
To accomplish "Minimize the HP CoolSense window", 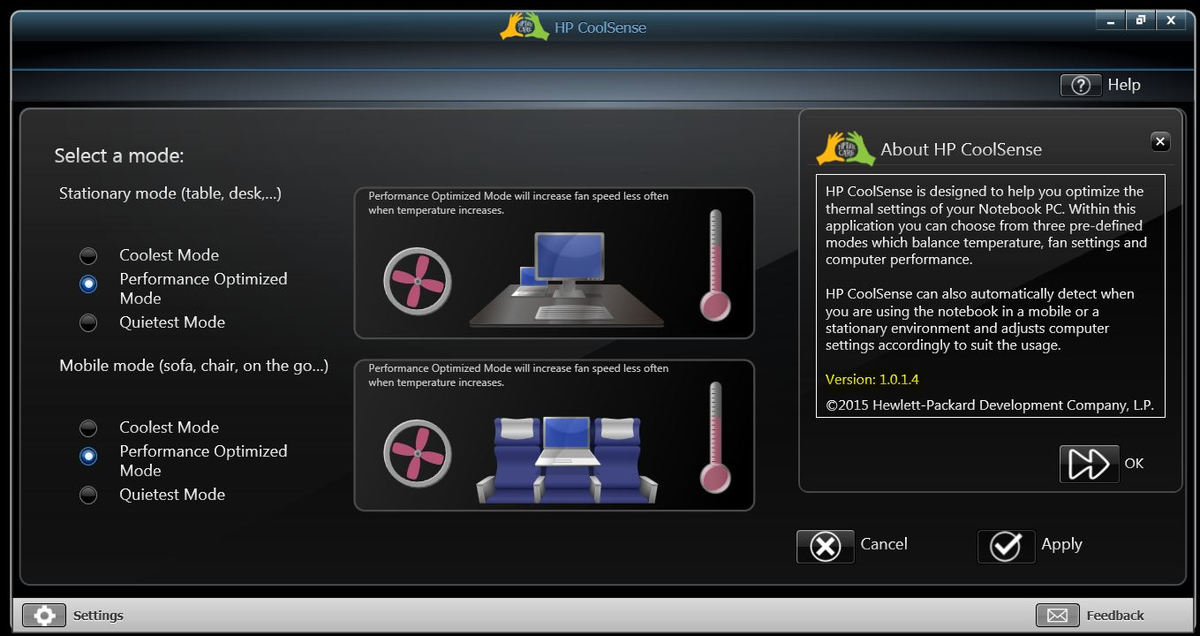I will pyautogui.click(x=1111, y=20).
